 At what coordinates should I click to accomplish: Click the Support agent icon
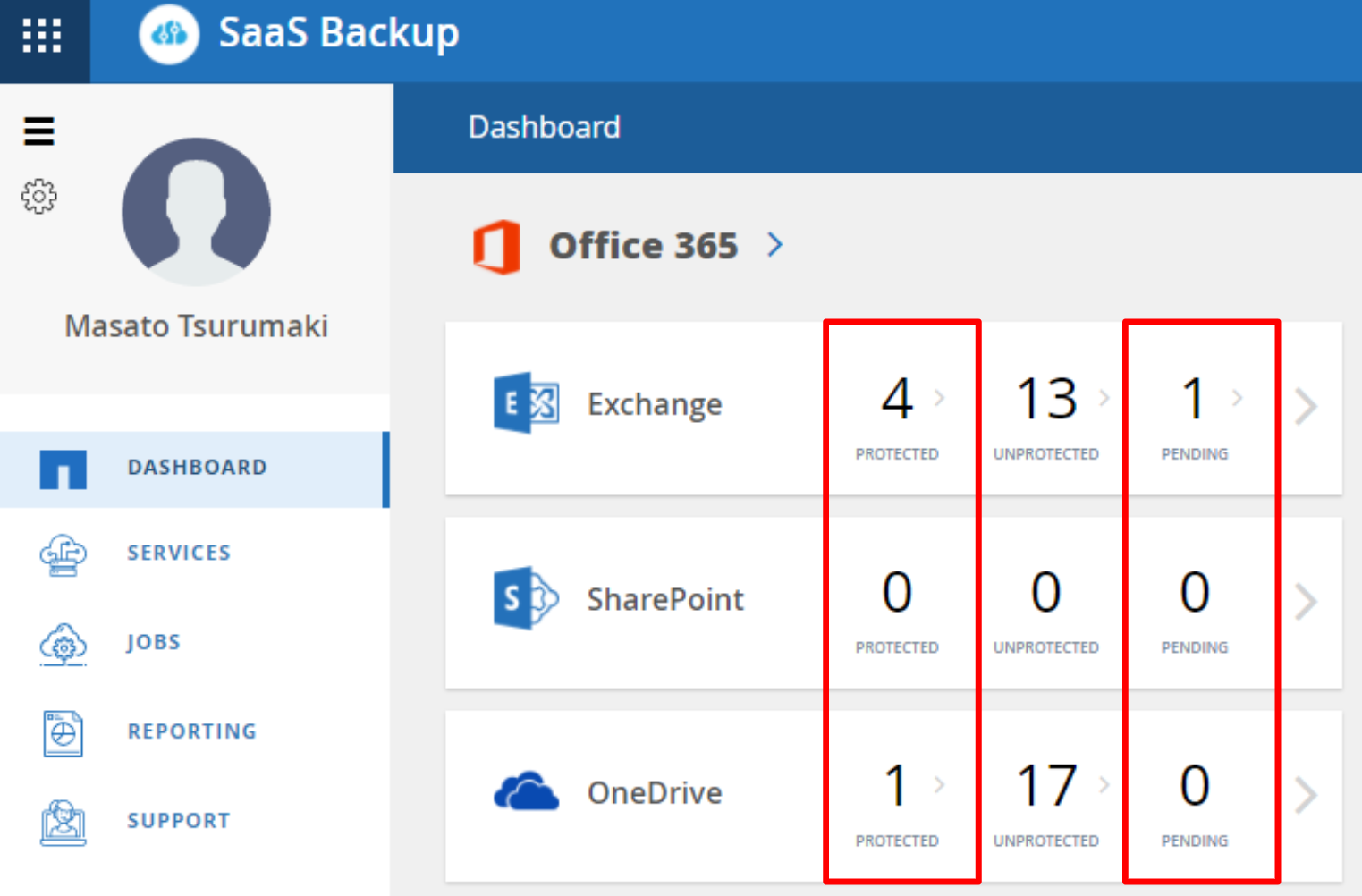click(63, 823)
